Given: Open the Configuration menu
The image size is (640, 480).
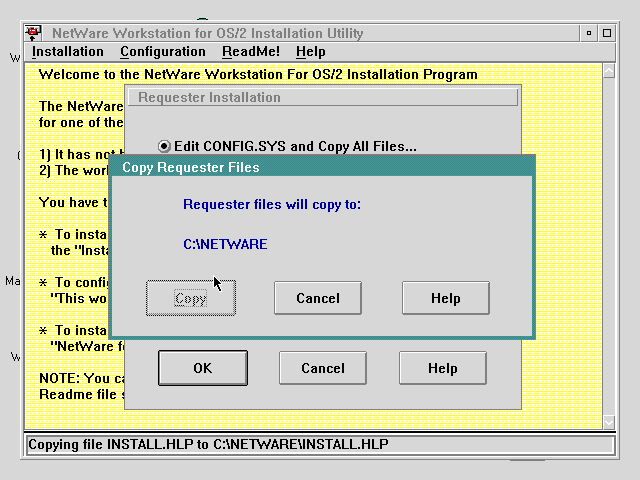Looking at the screenshot, I should [163, 52].
